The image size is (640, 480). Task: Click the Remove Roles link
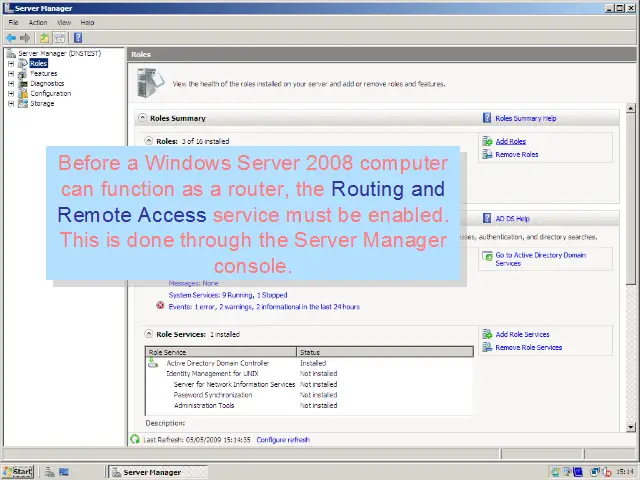coord(517,155)
